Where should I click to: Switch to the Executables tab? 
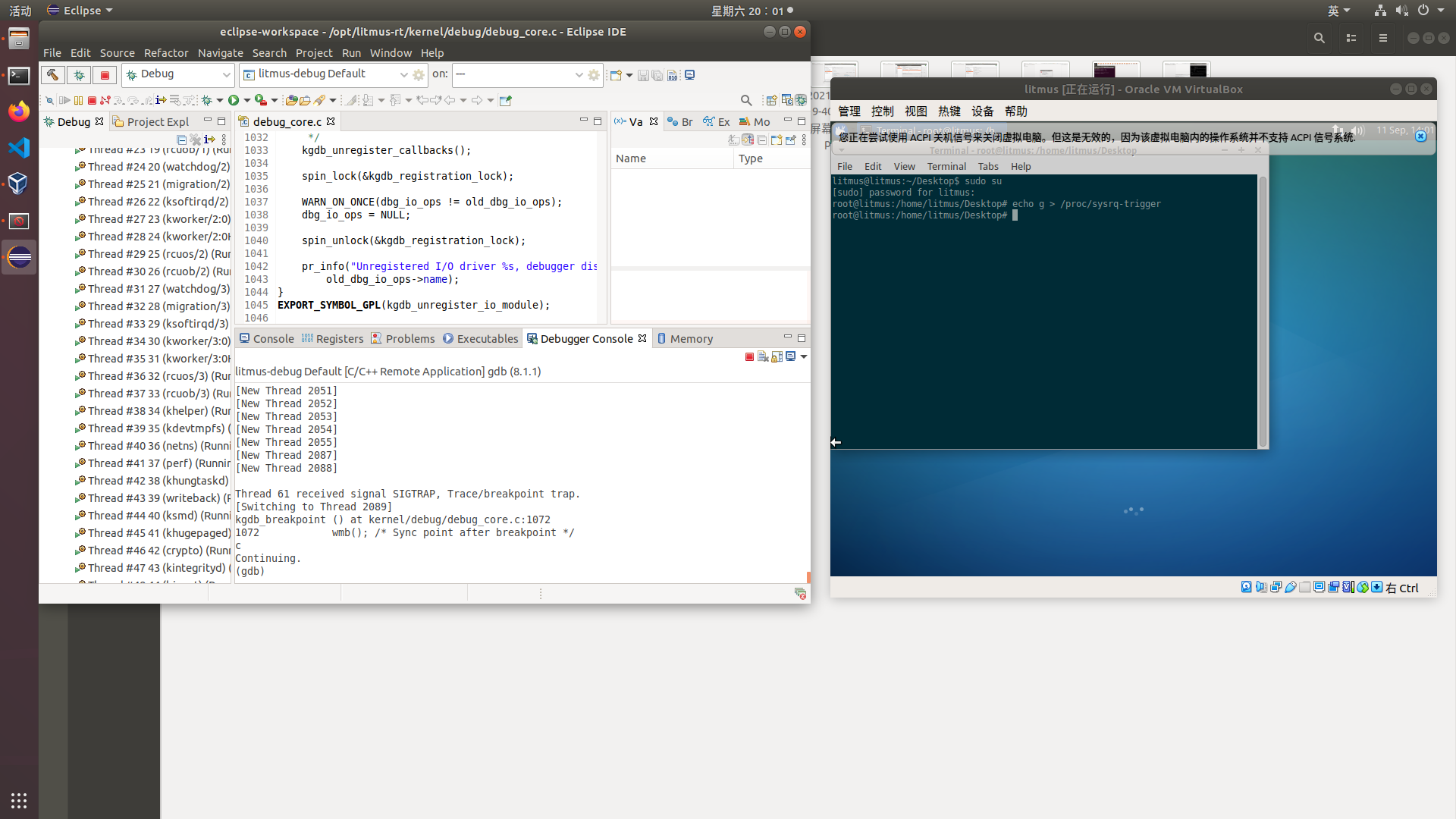[x=481, y=339]
